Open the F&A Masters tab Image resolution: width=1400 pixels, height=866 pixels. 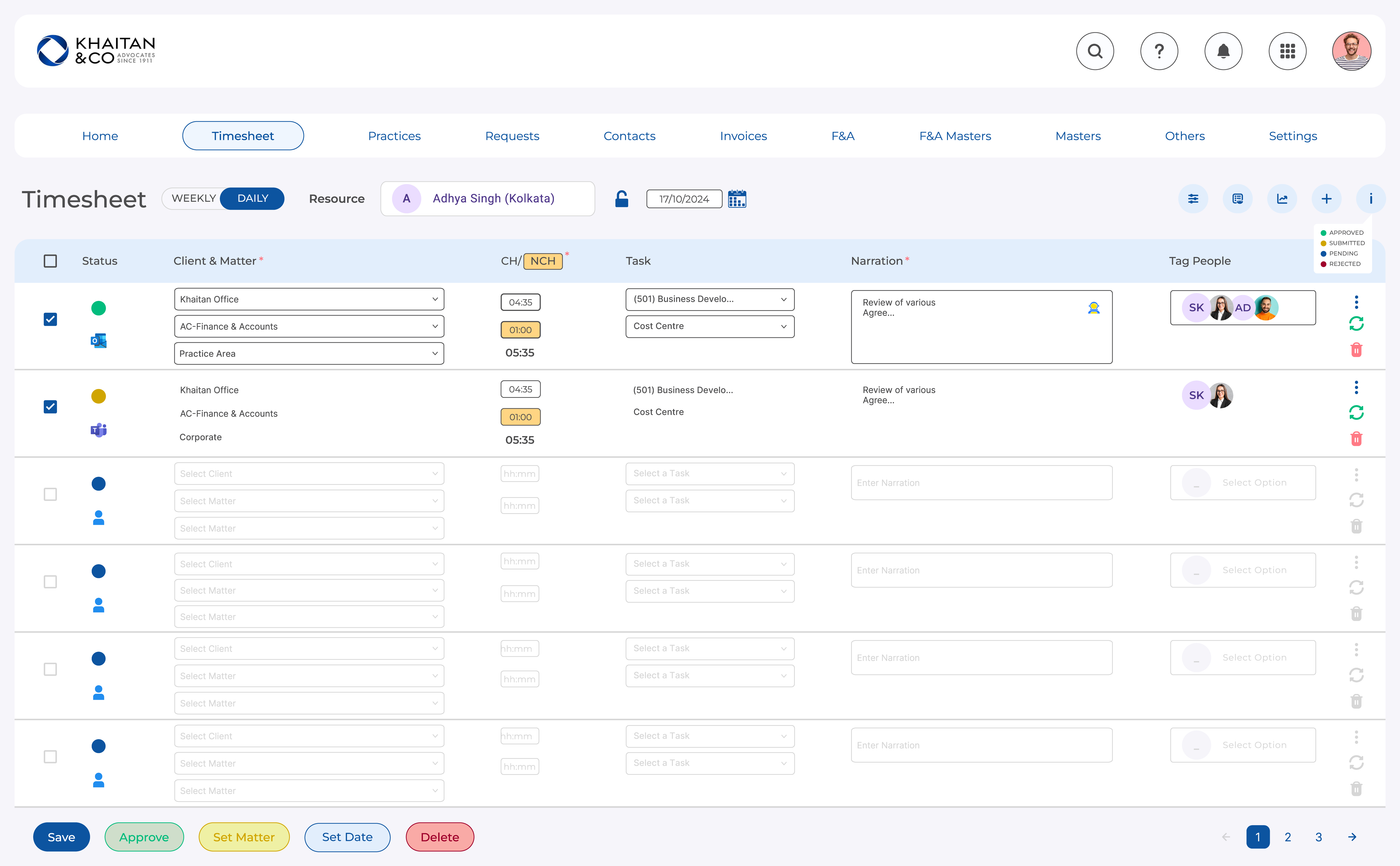point(955,136)
